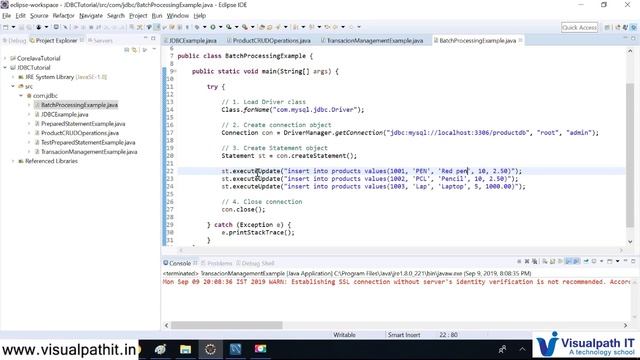Open the New wizard dropdown arrow
Screen dimensions: 640x360
coord(13,27)
